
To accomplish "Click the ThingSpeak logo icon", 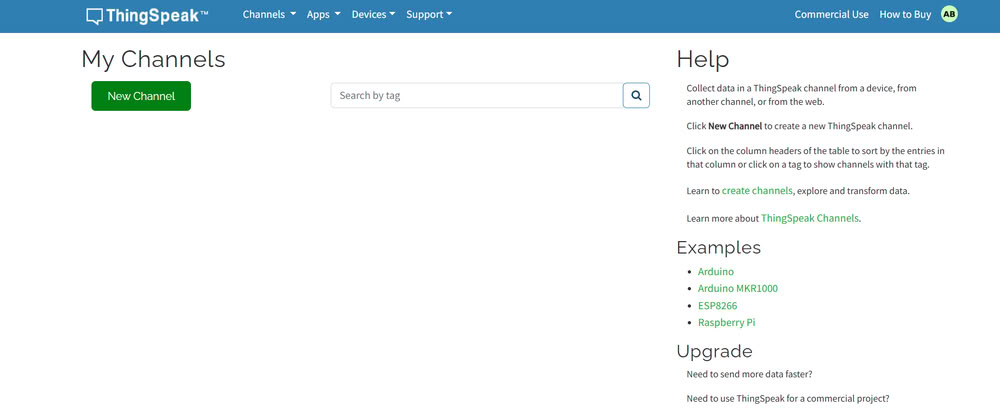I will 95,15.
